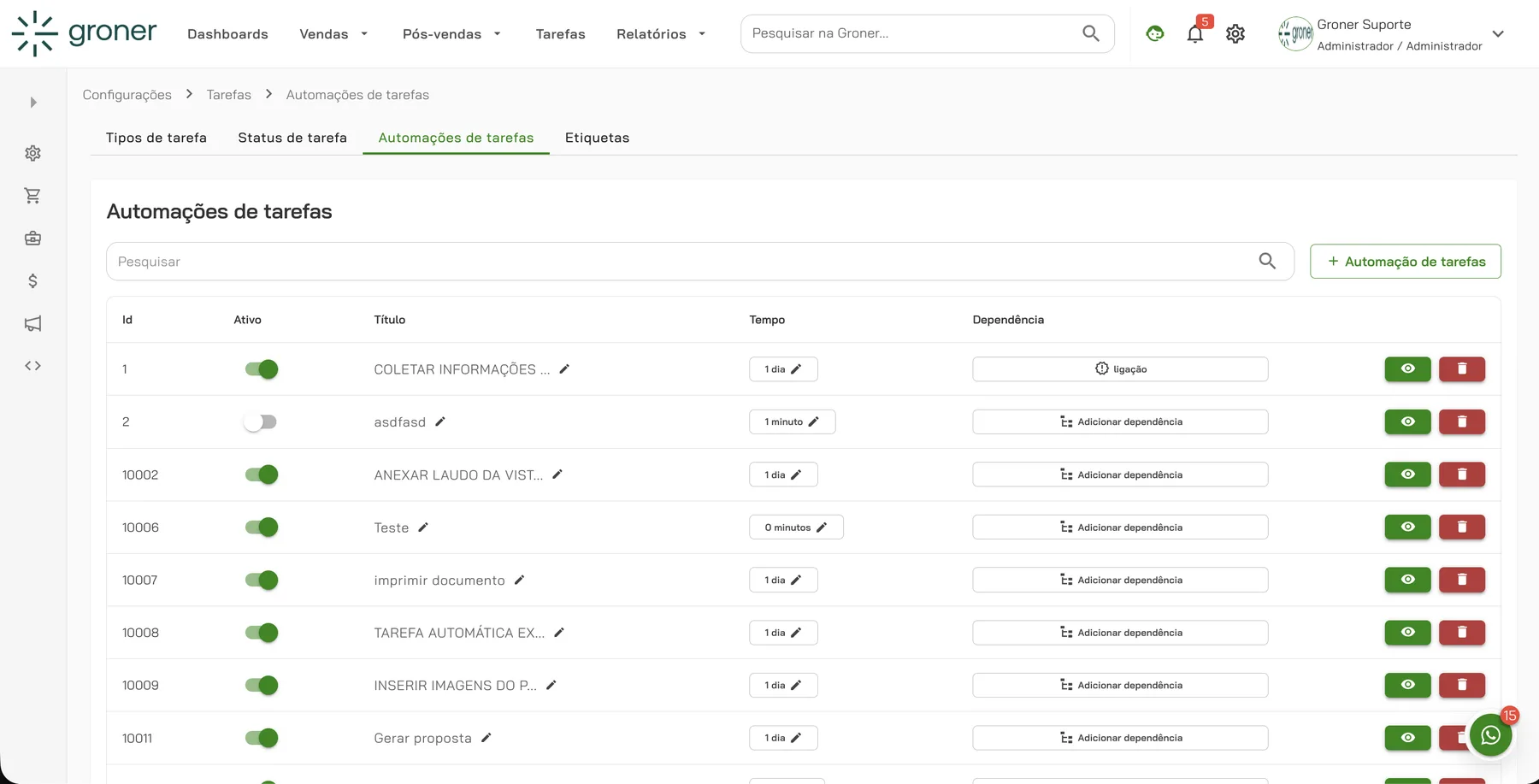Select the Automações de tarefas tab

pos(456,138)
